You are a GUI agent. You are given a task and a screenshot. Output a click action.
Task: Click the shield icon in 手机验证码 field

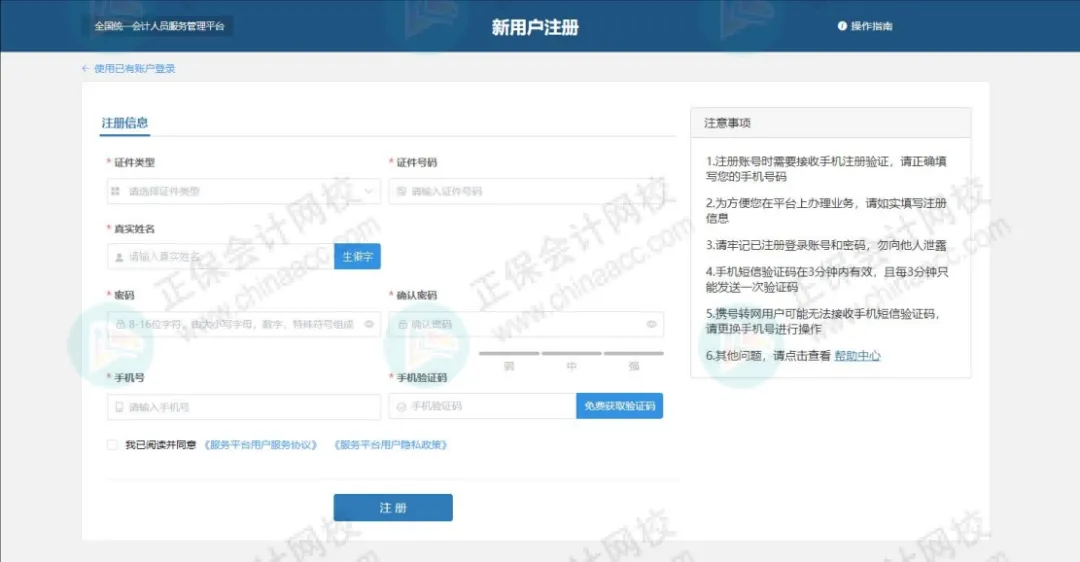coord(402,406)
